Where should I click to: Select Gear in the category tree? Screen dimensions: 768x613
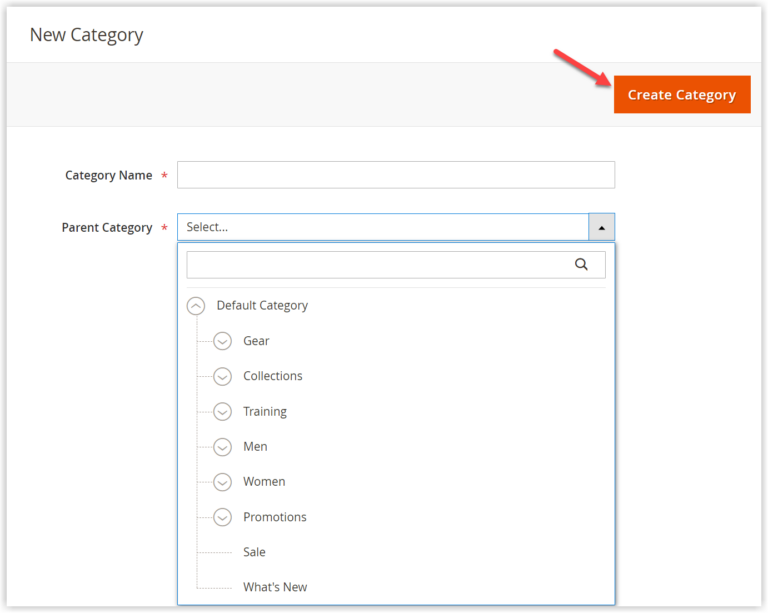pos(256,341)
